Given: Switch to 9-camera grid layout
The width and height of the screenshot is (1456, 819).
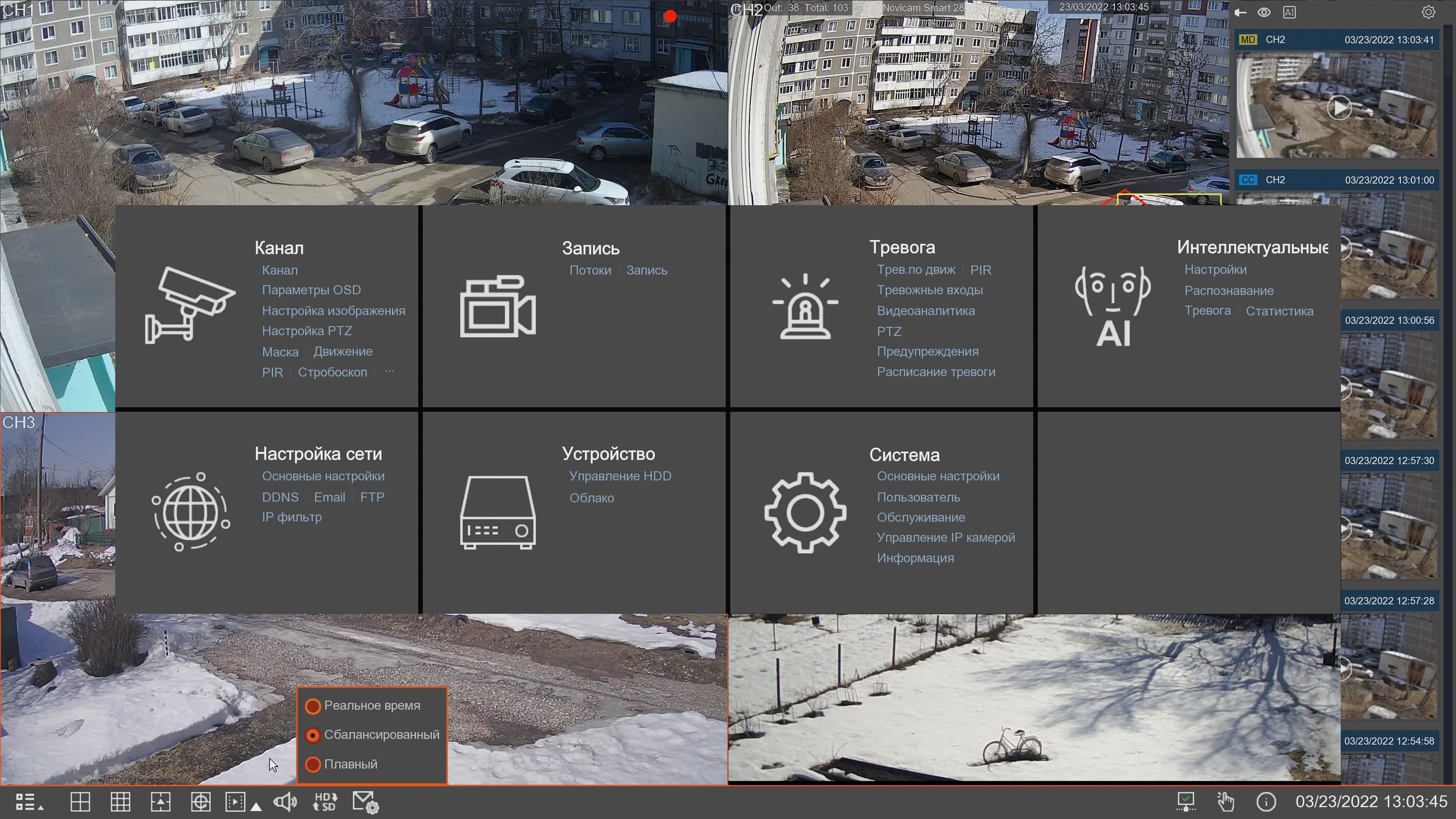Looking at the screenshot, I should pyautogui.click(x=120, y=802).
